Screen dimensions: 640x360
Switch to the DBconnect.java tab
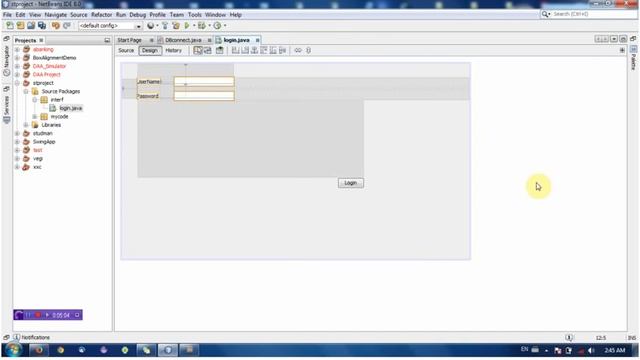[183, 40]
